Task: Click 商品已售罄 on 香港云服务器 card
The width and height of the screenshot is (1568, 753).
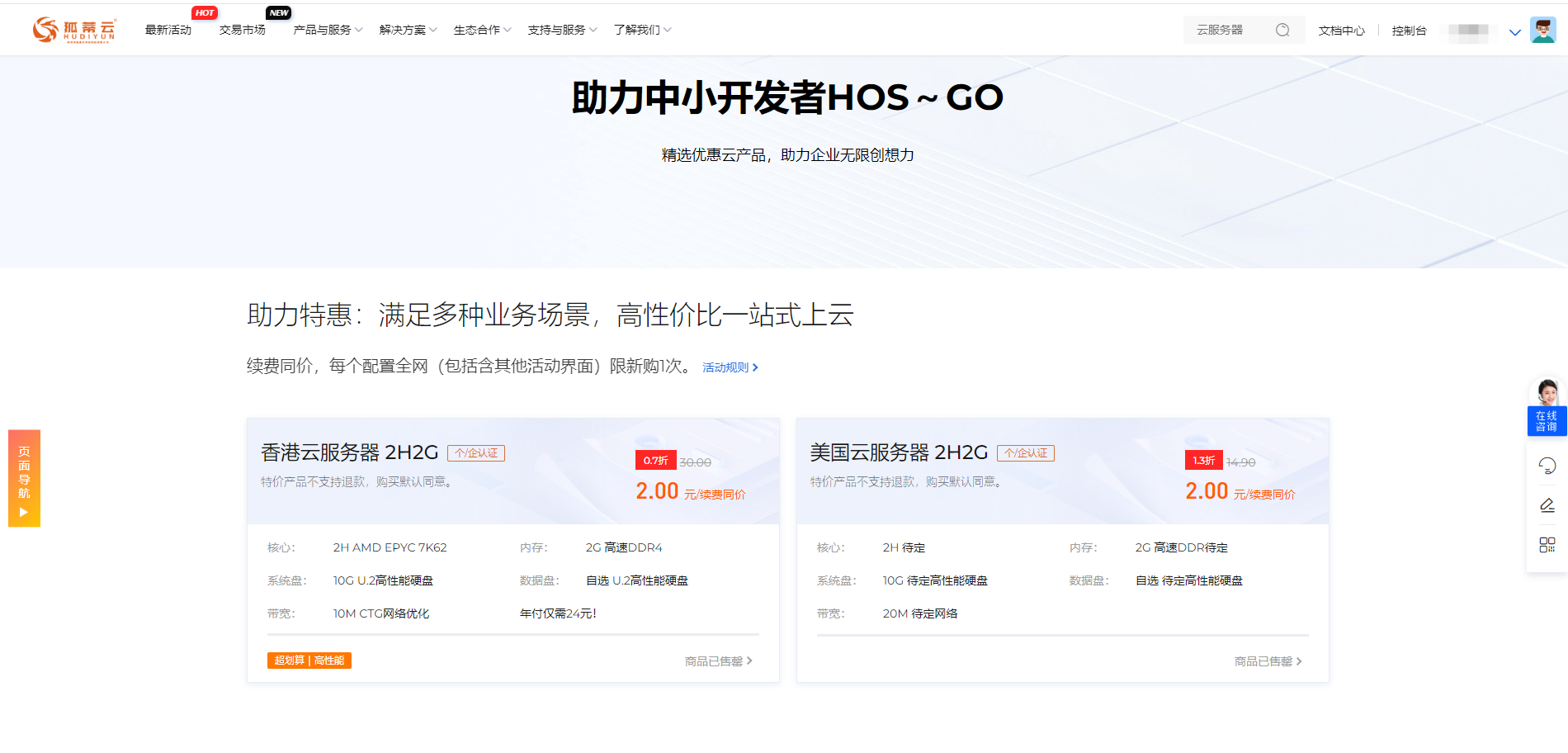Action: coord(718,661)
